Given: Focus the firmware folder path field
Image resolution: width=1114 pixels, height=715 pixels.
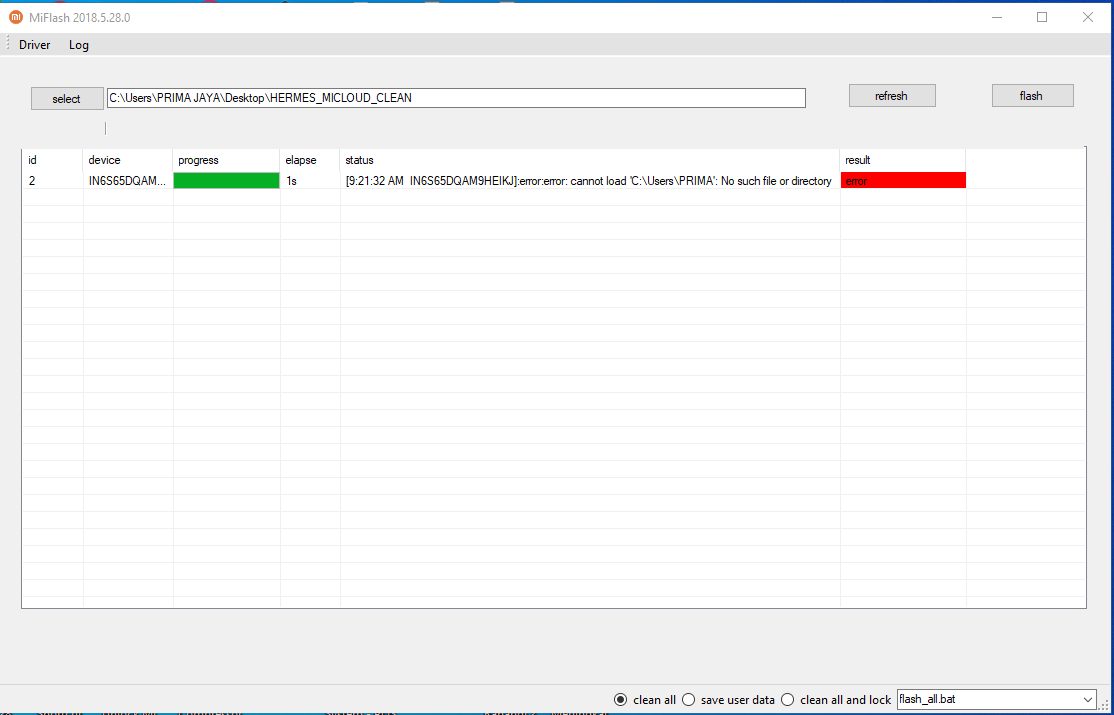Looking at the screenshot, I should (456, 98).
